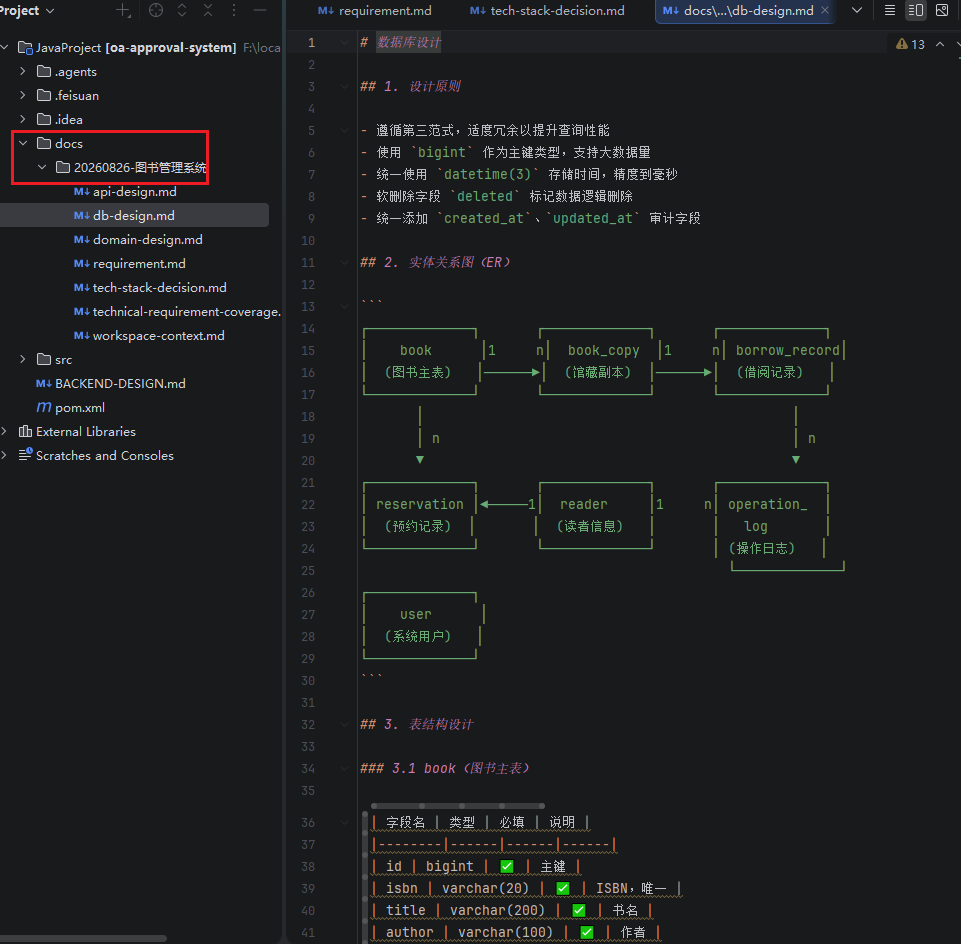
Task: Open pom.xml in project tree
Action: click(80, 408)
